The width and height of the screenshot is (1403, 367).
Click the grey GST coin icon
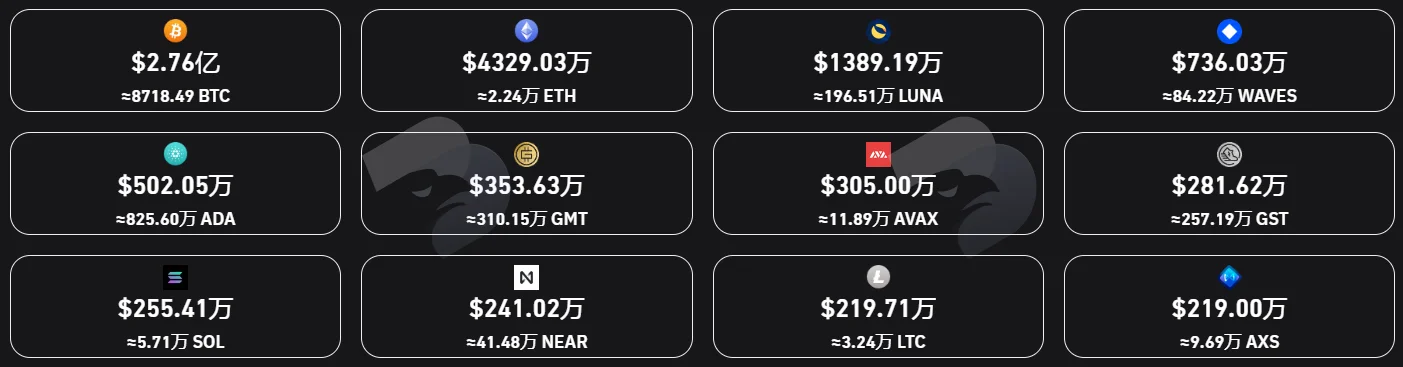(1229, 154)
